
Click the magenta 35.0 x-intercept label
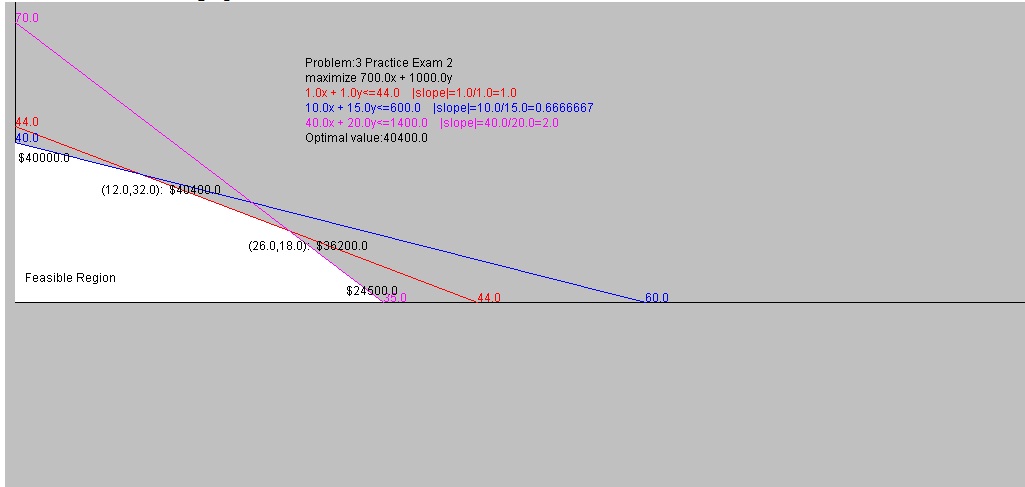(x=394, y=298)
